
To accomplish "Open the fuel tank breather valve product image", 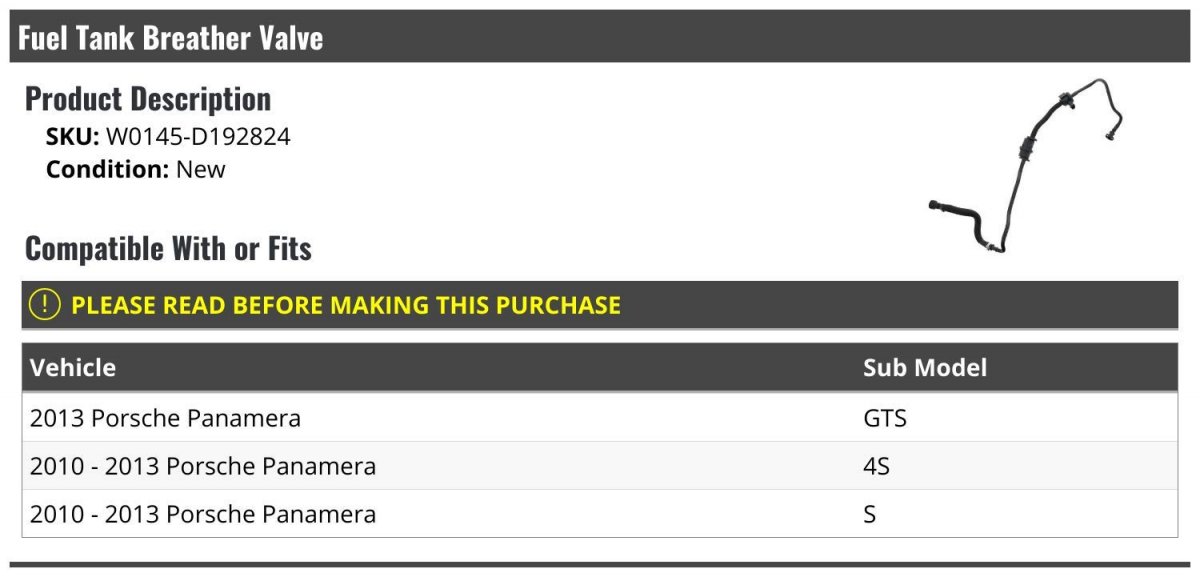I will point(1033,165).
